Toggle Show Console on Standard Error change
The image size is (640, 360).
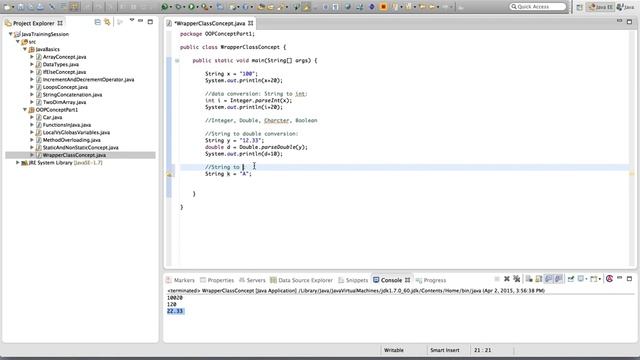pos(558,279)
